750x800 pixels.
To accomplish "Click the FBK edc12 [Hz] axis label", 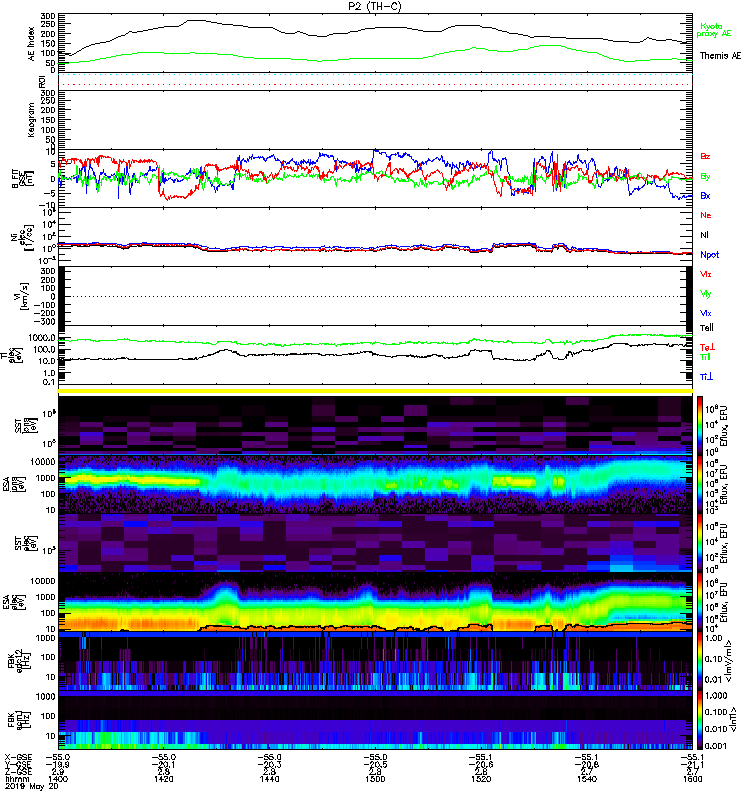I will coord(19,660).
